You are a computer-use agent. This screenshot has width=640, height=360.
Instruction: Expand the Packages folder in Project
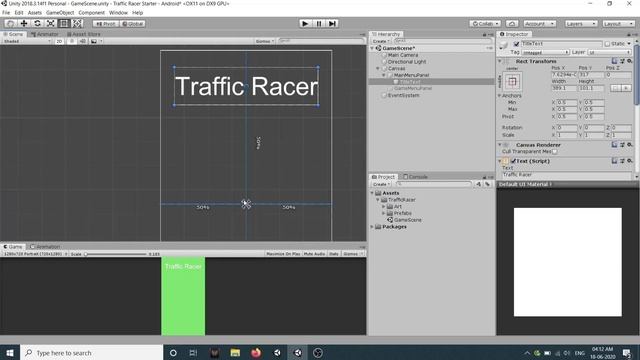tap(372, 227)
